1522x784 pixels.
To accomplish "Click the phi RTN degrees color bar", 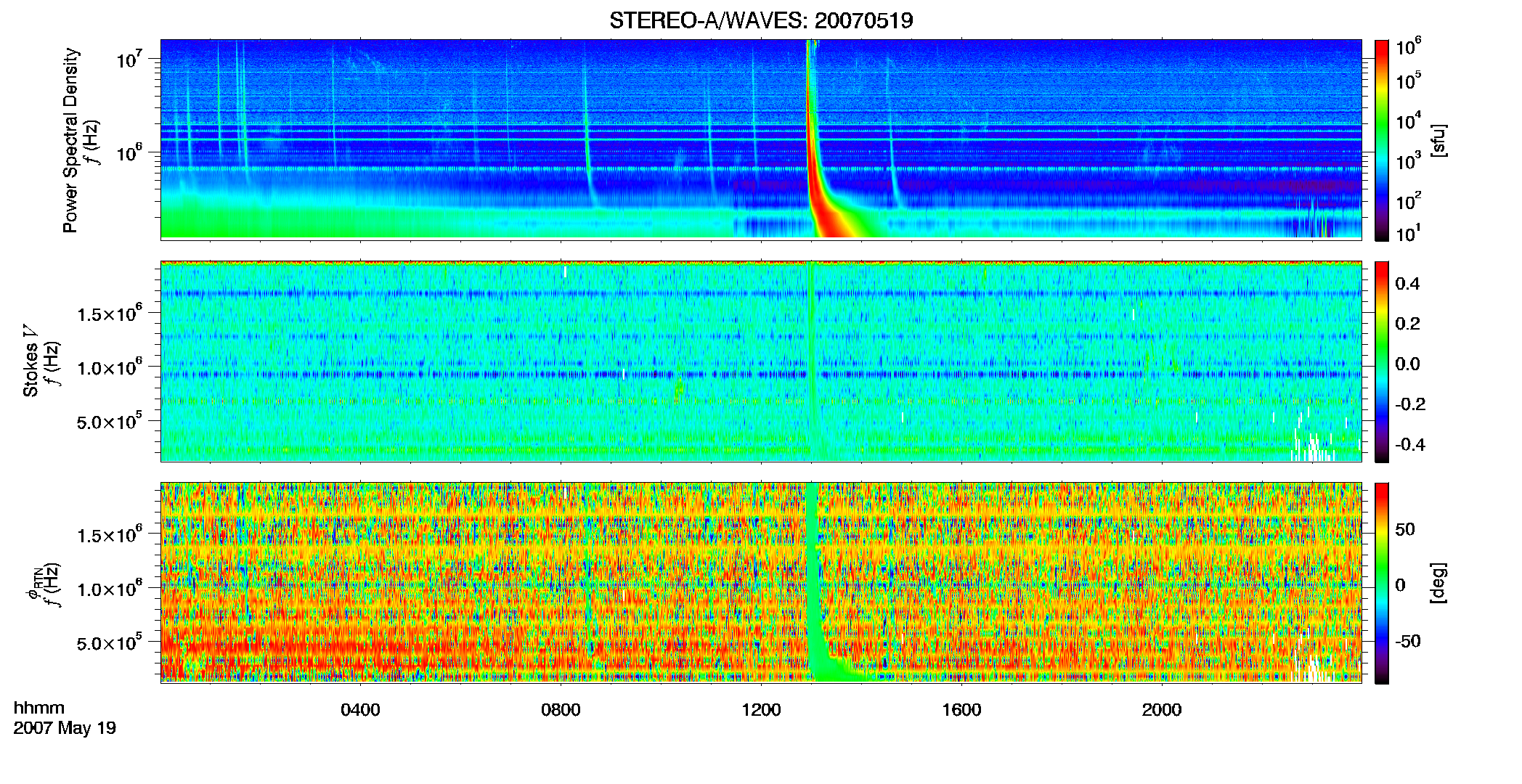I will click(1381, 583).
